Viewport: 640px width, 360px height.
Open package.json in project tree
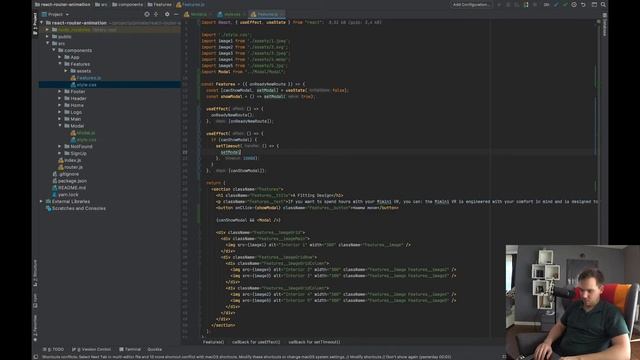coord(69,181)
